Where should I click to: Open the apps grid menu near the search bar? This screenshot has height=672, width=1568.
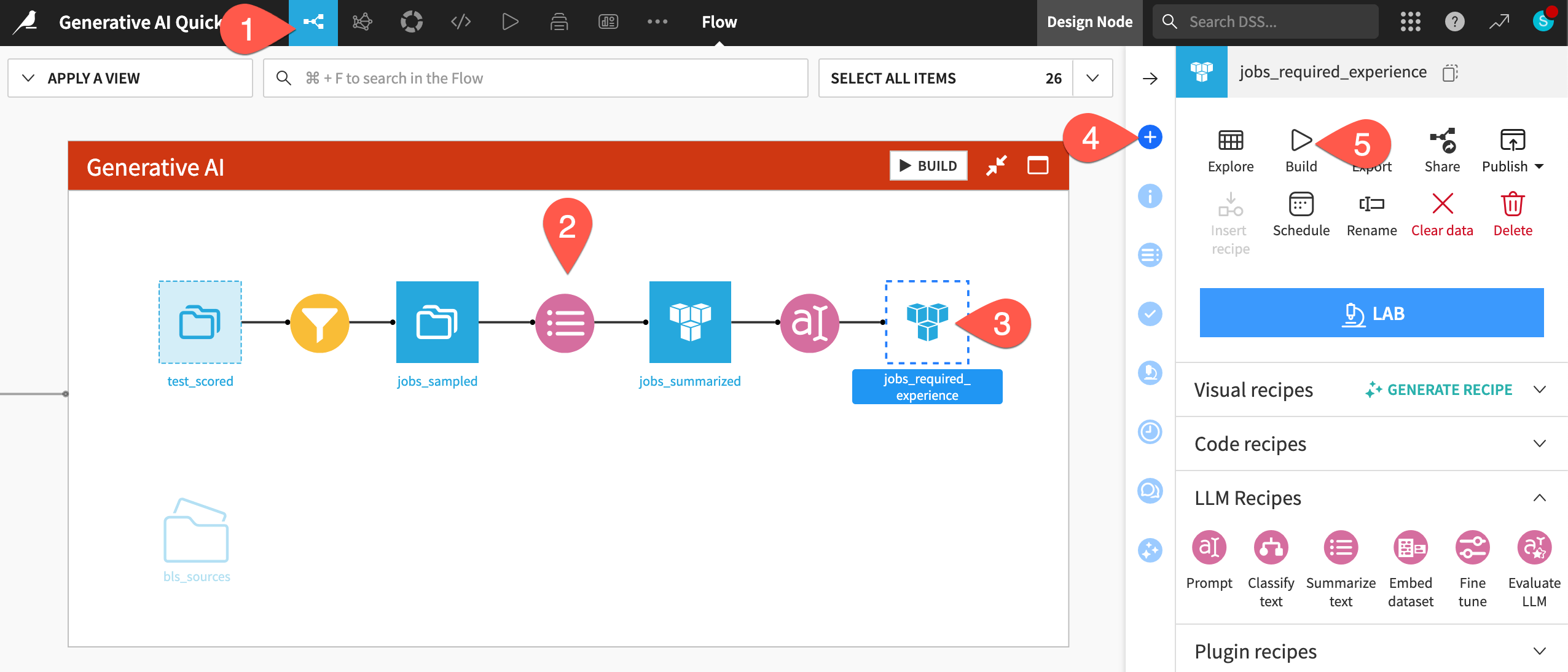[1411, 21]
